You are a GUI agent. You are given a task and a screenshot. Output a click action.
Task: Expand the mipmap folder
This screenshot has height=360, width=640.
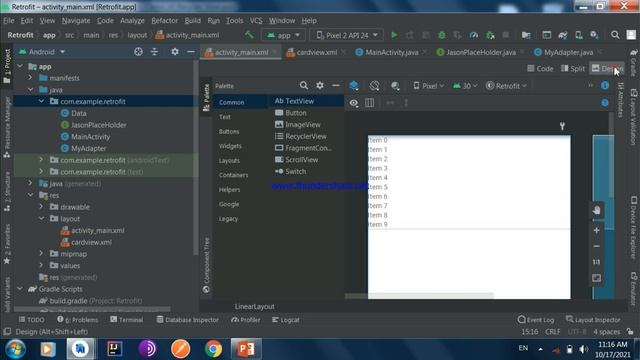(42, 253)
